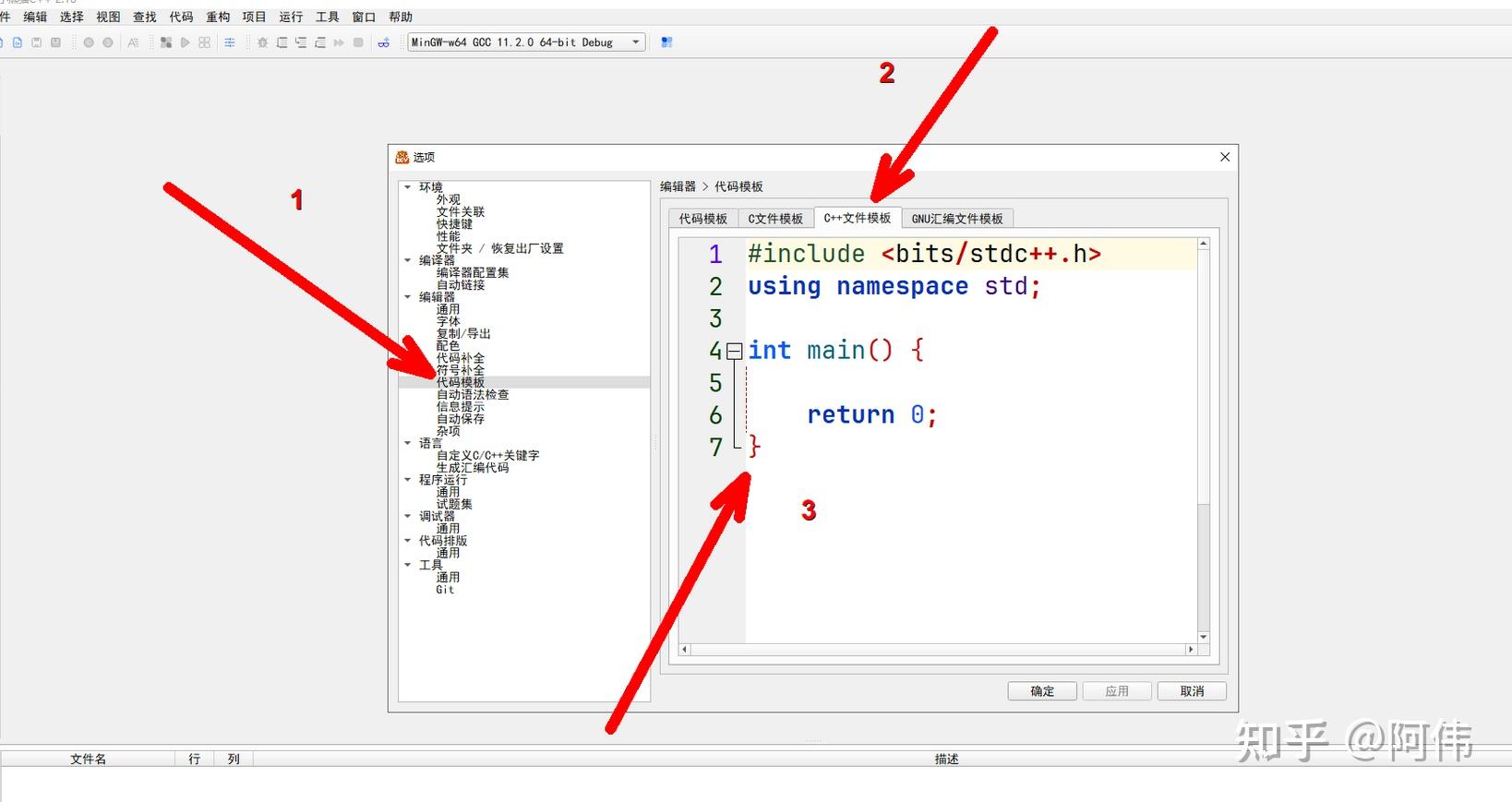Click the 文件名 column header
The image size is (1512, 802).
pos(89,759)
